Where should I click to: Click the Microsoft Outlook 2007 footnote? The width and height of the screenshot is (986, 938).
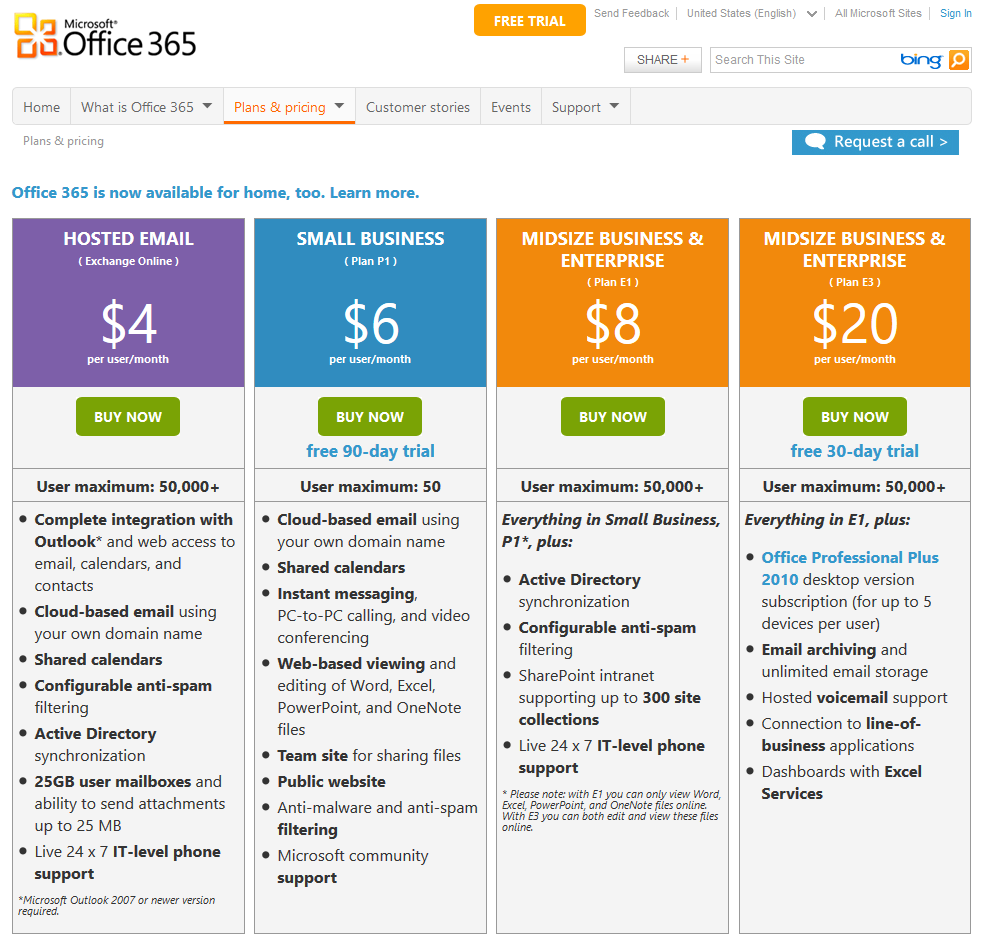pos(116,905)
